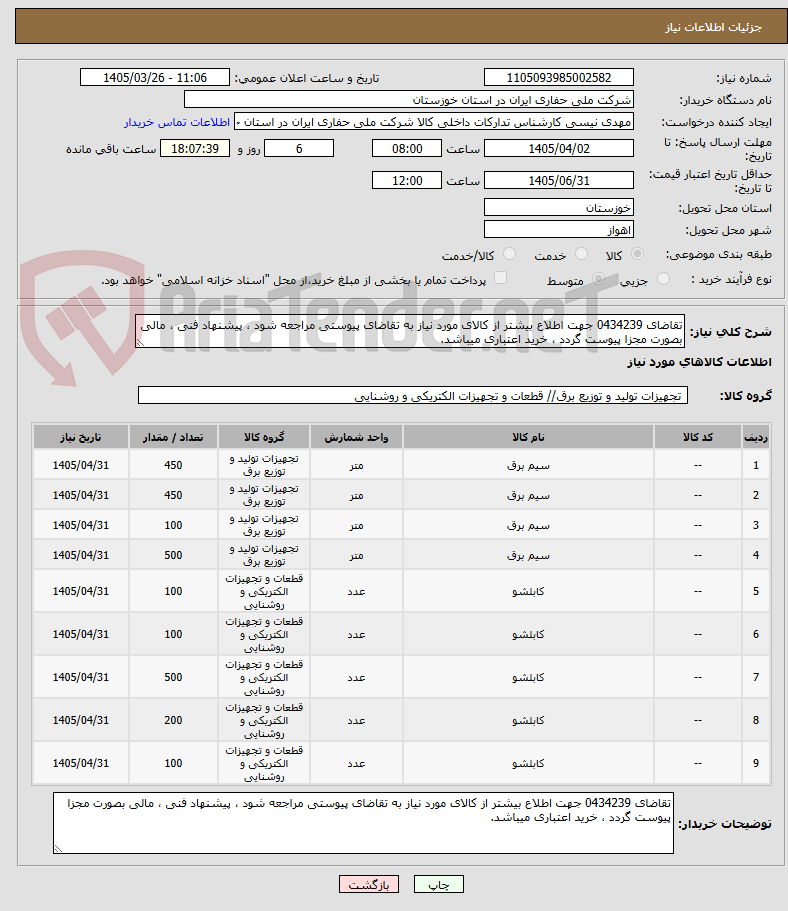788x911 pixels.
Task: Click the تعداد / مقدار column header
Action: (x=173, y=437)
